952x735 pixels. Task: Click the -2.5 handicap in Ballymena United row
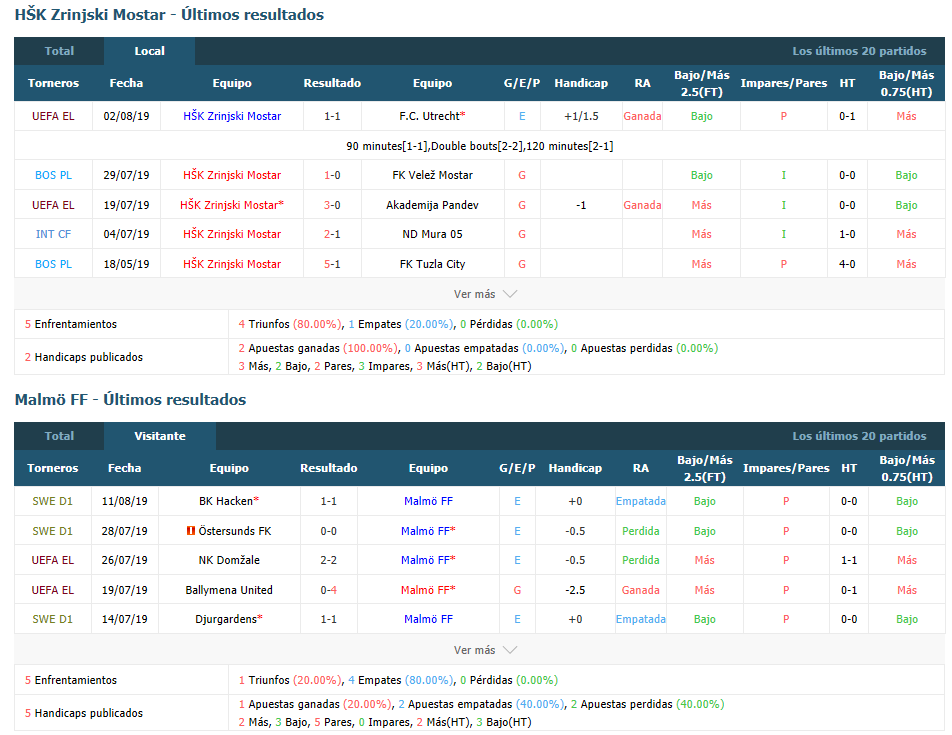(575, 590)
